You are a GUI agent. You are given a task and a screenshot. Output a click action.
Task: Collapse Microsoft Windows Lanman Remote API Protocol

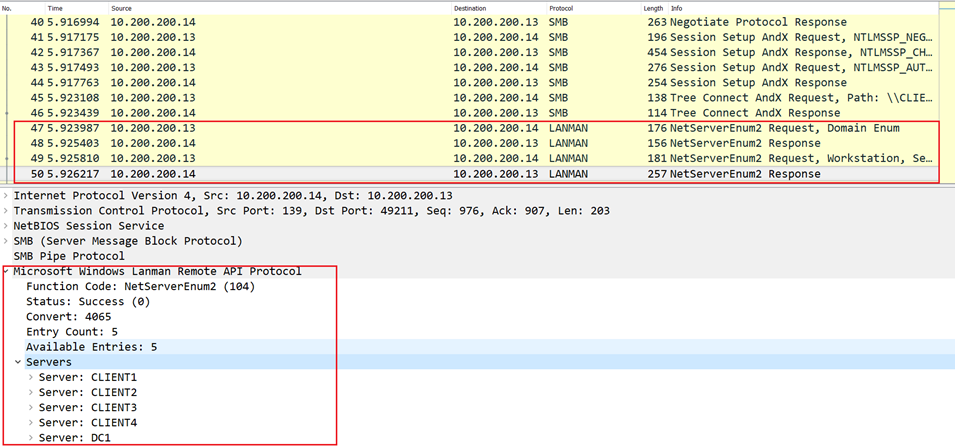point(7,271)
